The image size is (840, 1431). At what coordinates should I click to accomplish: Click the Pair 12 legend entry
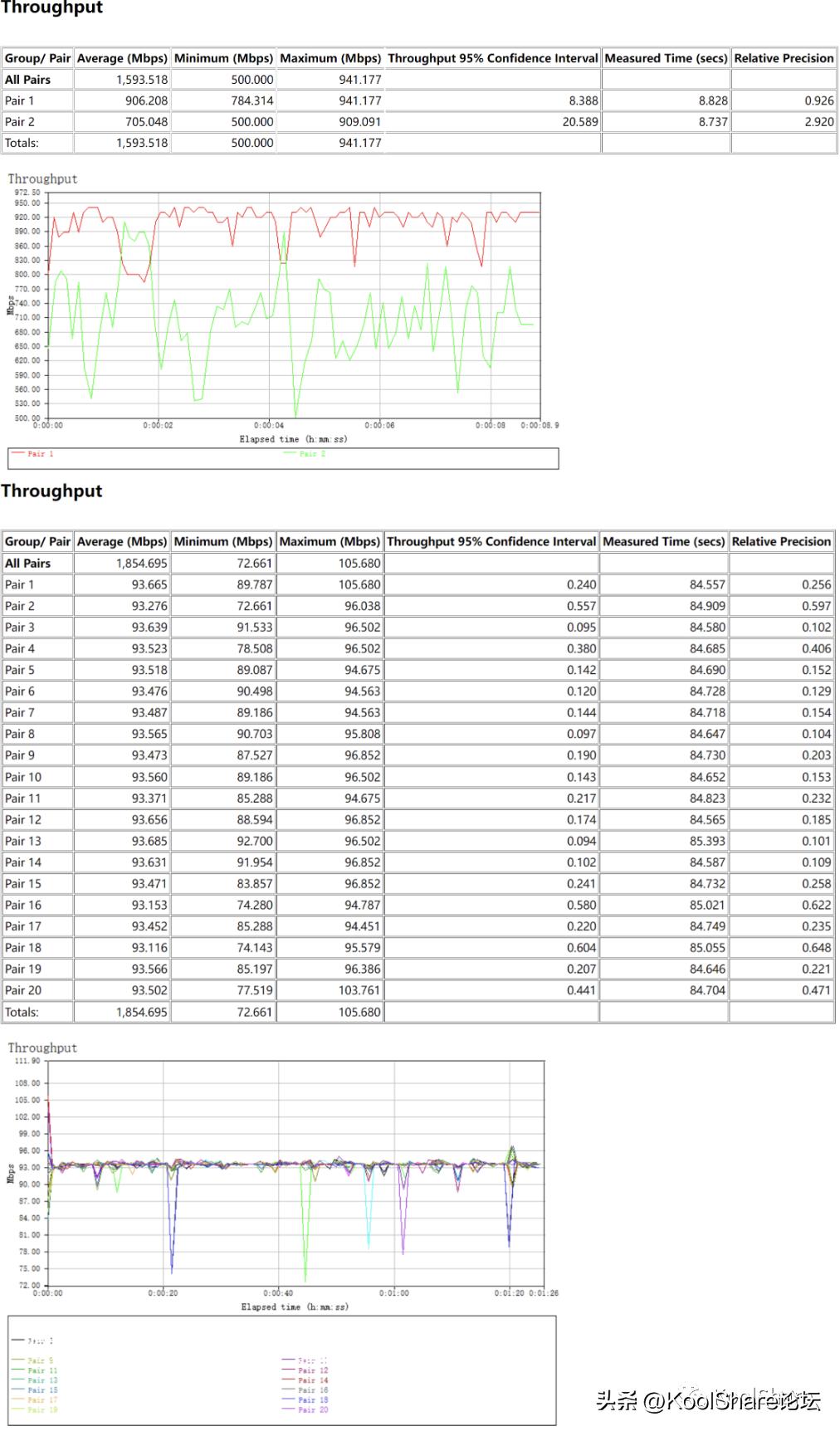(x=305, y=1370)
